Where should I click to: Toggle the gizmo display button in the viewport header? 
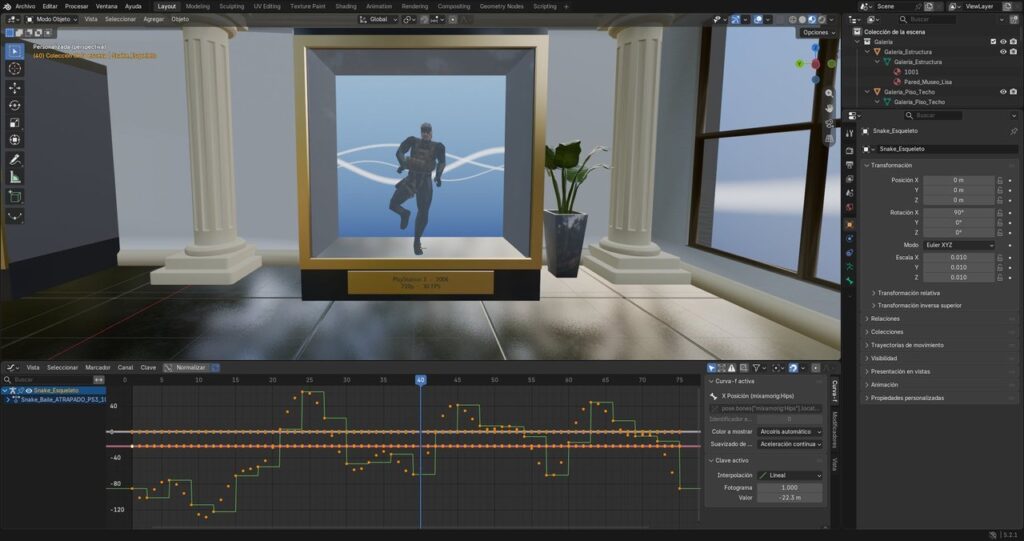point(735,20)
